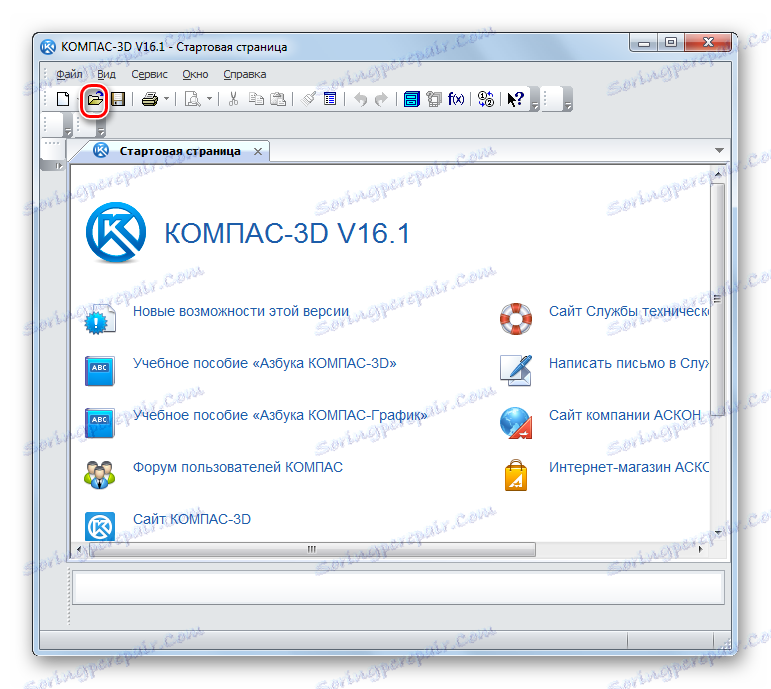Open Учебное пособие «Азбука КОМПАС-3D» link
Image resolution: width=771 pixels, height=689 pixels.
(265, 363)
